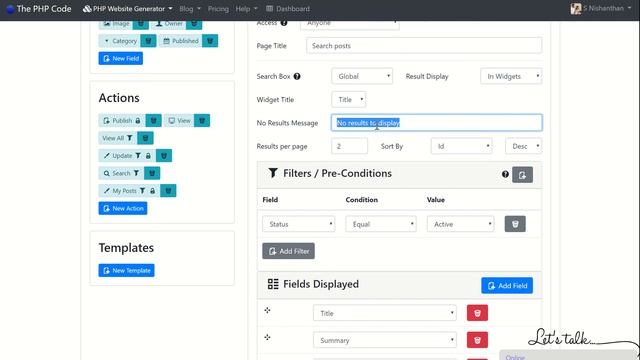Click the Add Field button

tap(507, 286)
